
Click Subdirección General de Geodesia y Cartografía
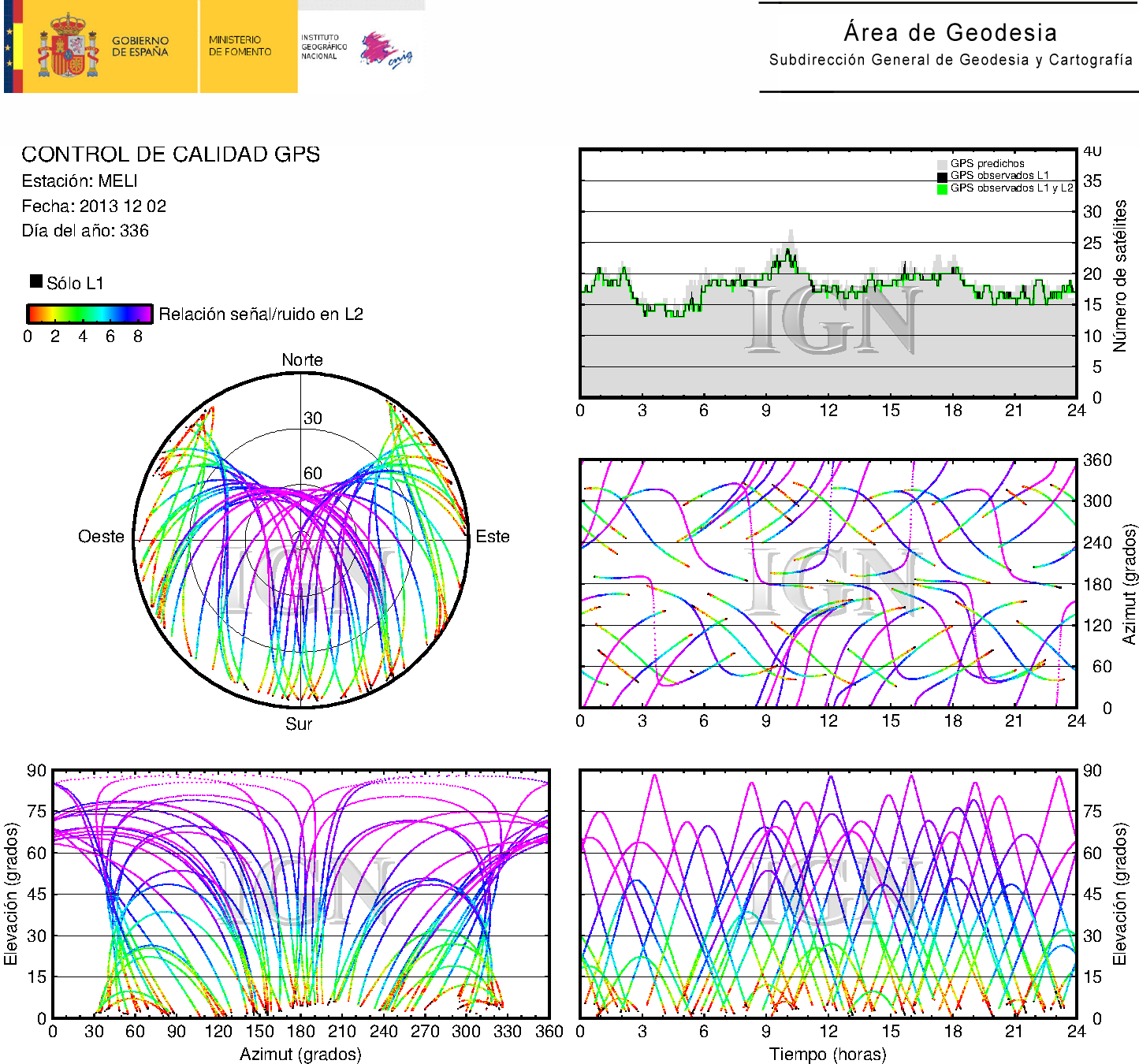point(950,60)
